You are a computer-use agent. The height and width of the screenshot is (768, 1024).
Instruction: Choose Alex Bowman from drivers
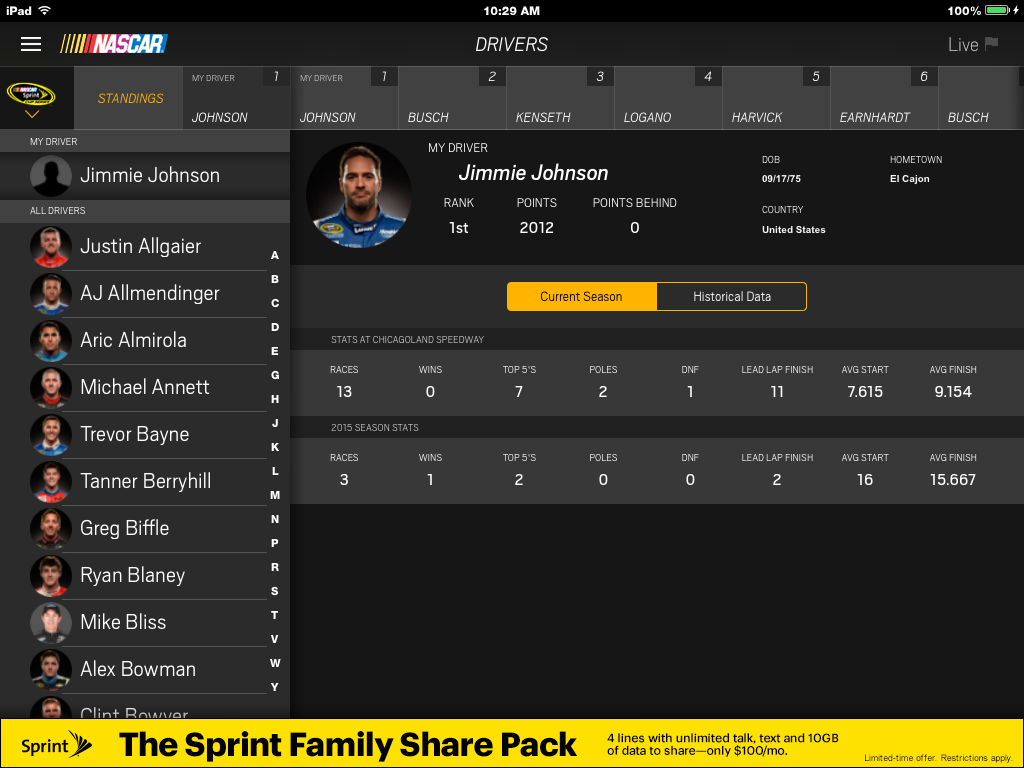[145, 669]
